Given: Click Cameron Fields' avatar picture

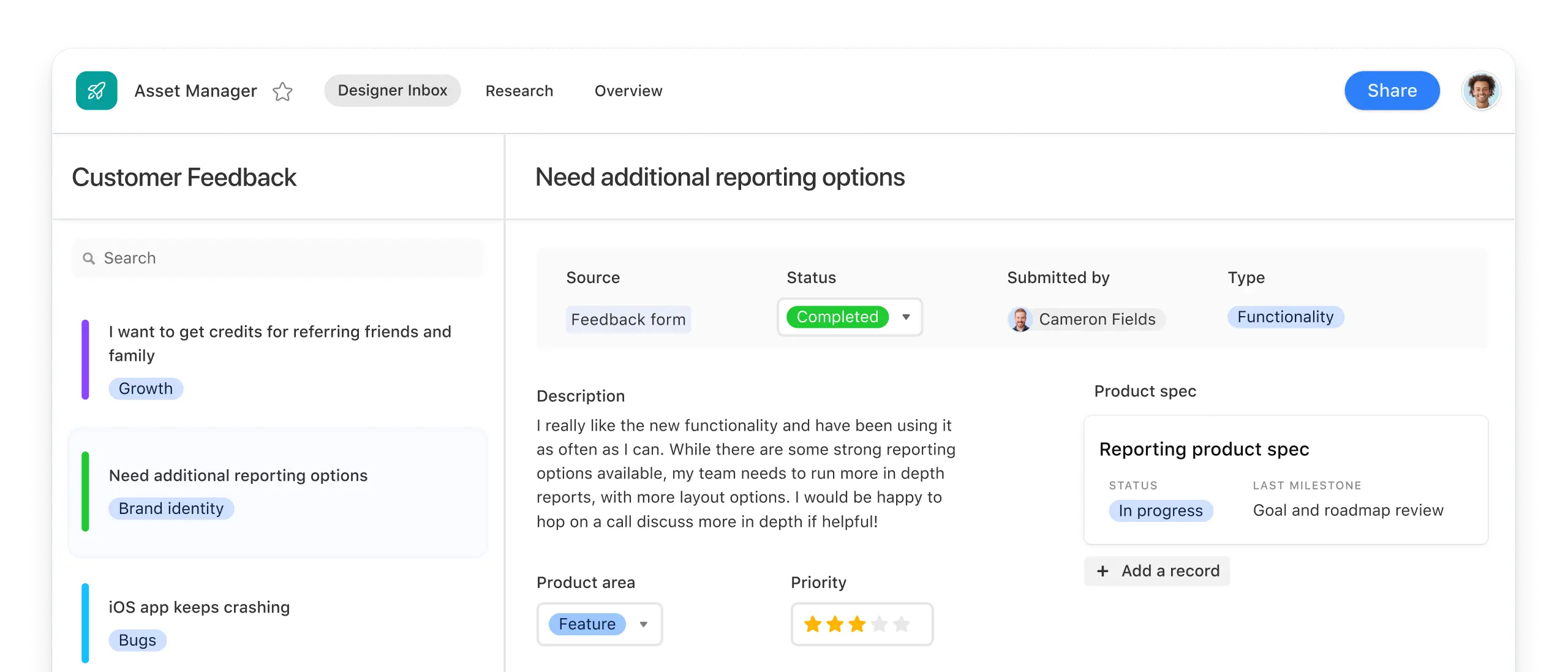Looking at the screenshot, I should 1020,319.
